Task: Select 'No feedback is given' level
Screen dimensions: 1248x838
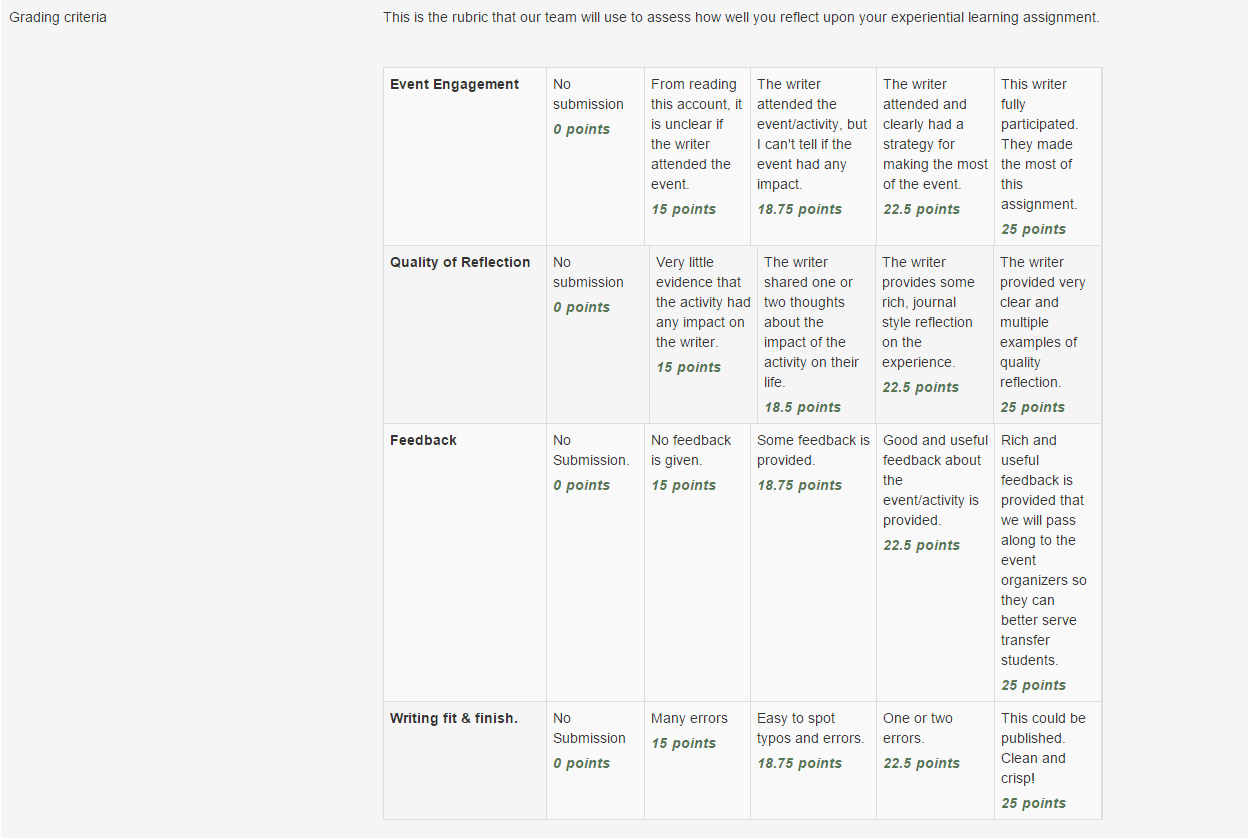Action: pos(697,563)
